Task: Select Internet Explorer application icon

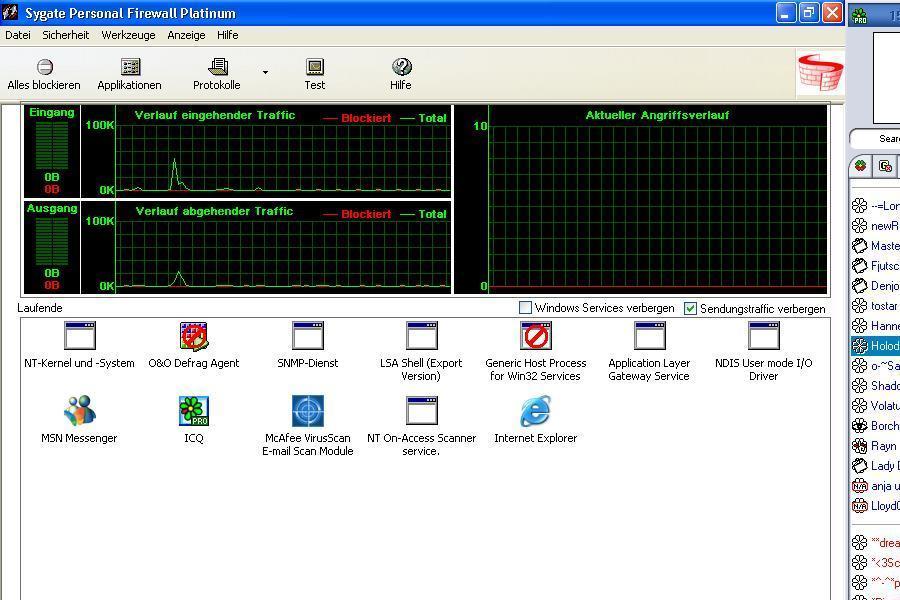Action: [536, 411]
